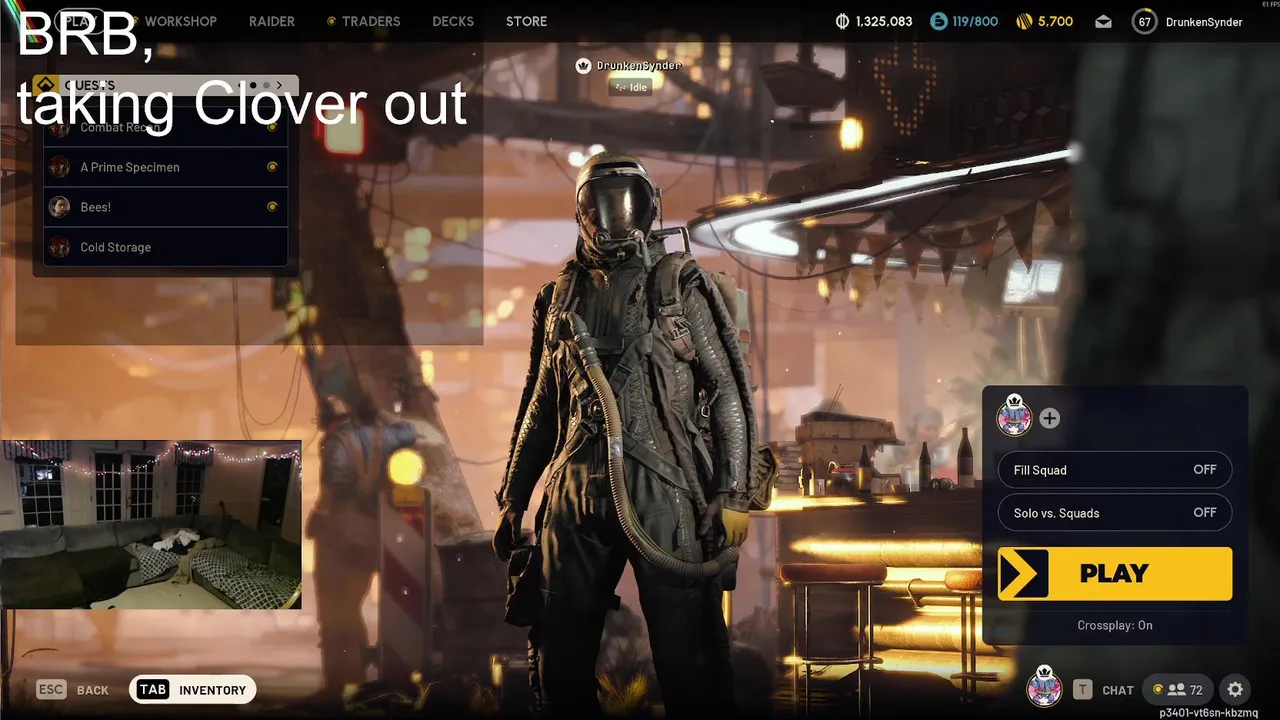The height and width of the screenshot is (720, 1280).
Task: Click the webcam feed thumbnail
Action: pyautogui.click(x=151, y=524)
